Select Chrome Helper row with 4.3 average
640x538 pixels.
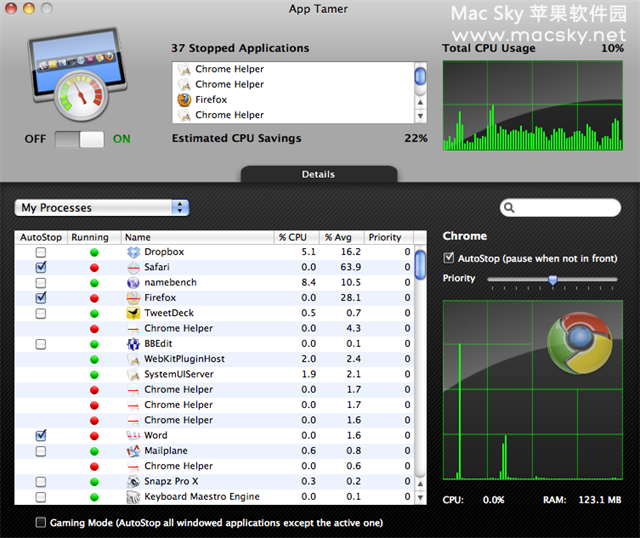[214, 329]
